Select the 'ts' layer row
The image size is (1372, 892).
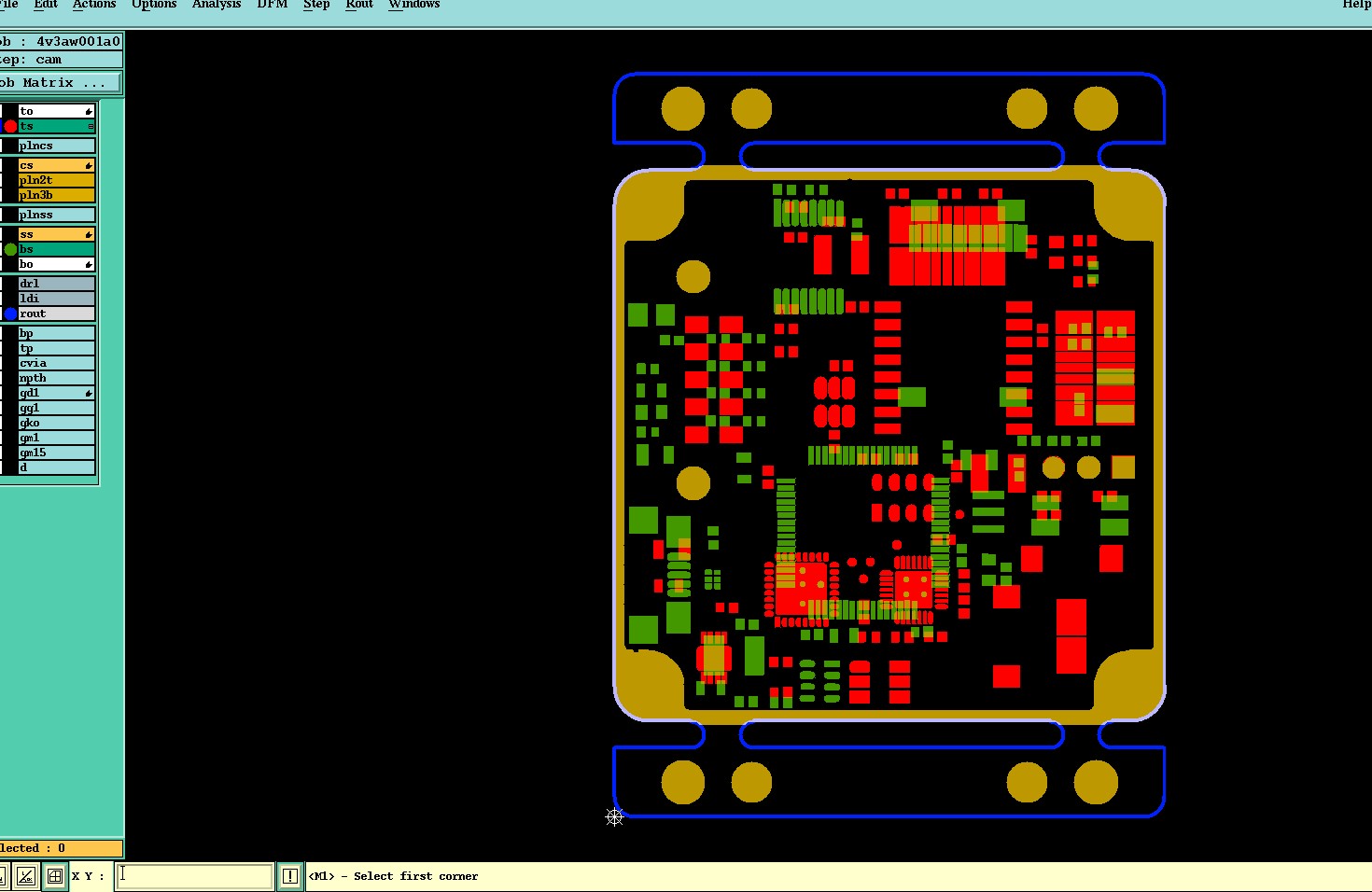56,126
